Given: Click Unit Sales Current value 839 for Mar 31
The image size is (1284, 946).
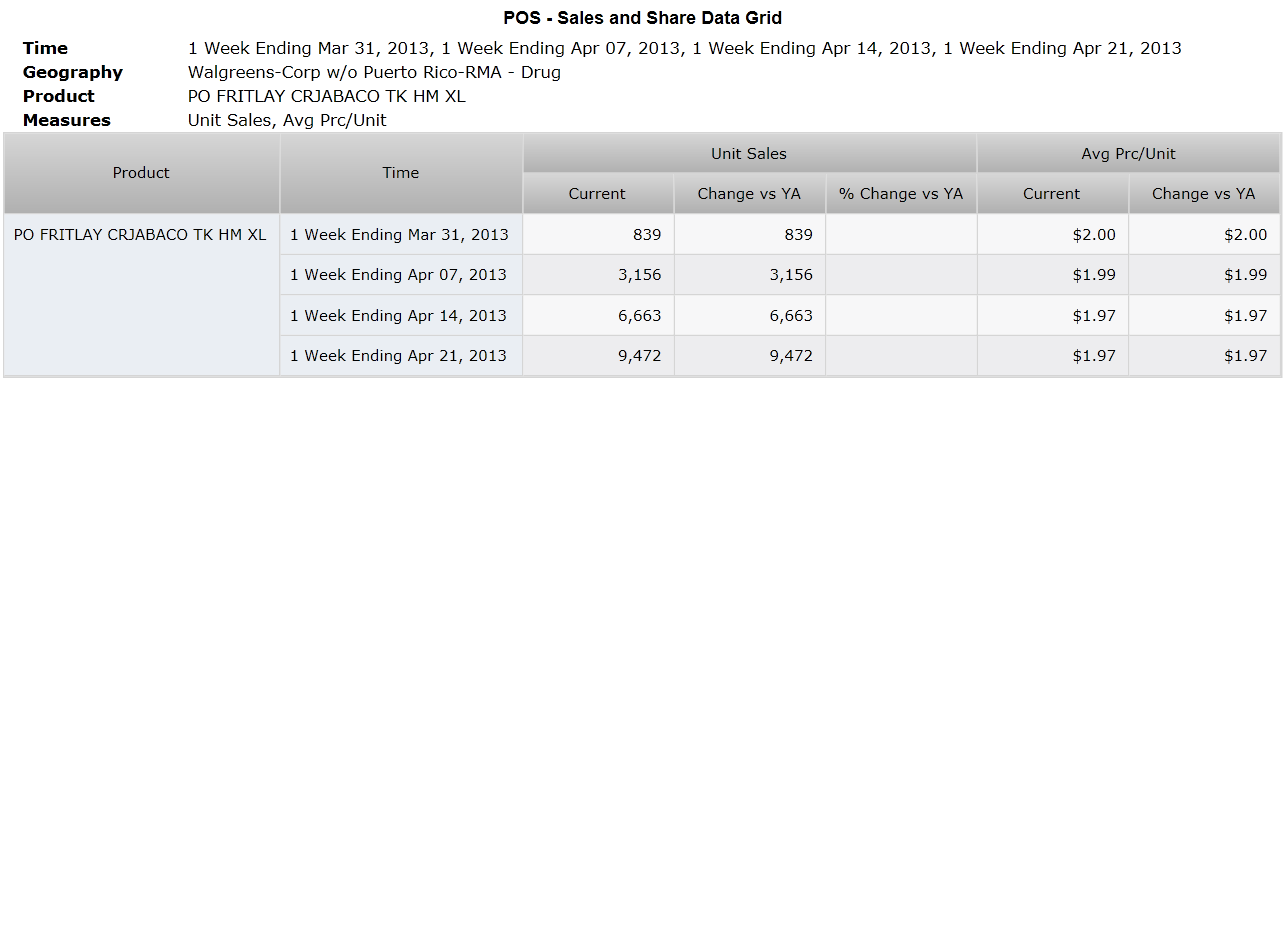Looking at the screenshot, I should (x=598, y=234).
